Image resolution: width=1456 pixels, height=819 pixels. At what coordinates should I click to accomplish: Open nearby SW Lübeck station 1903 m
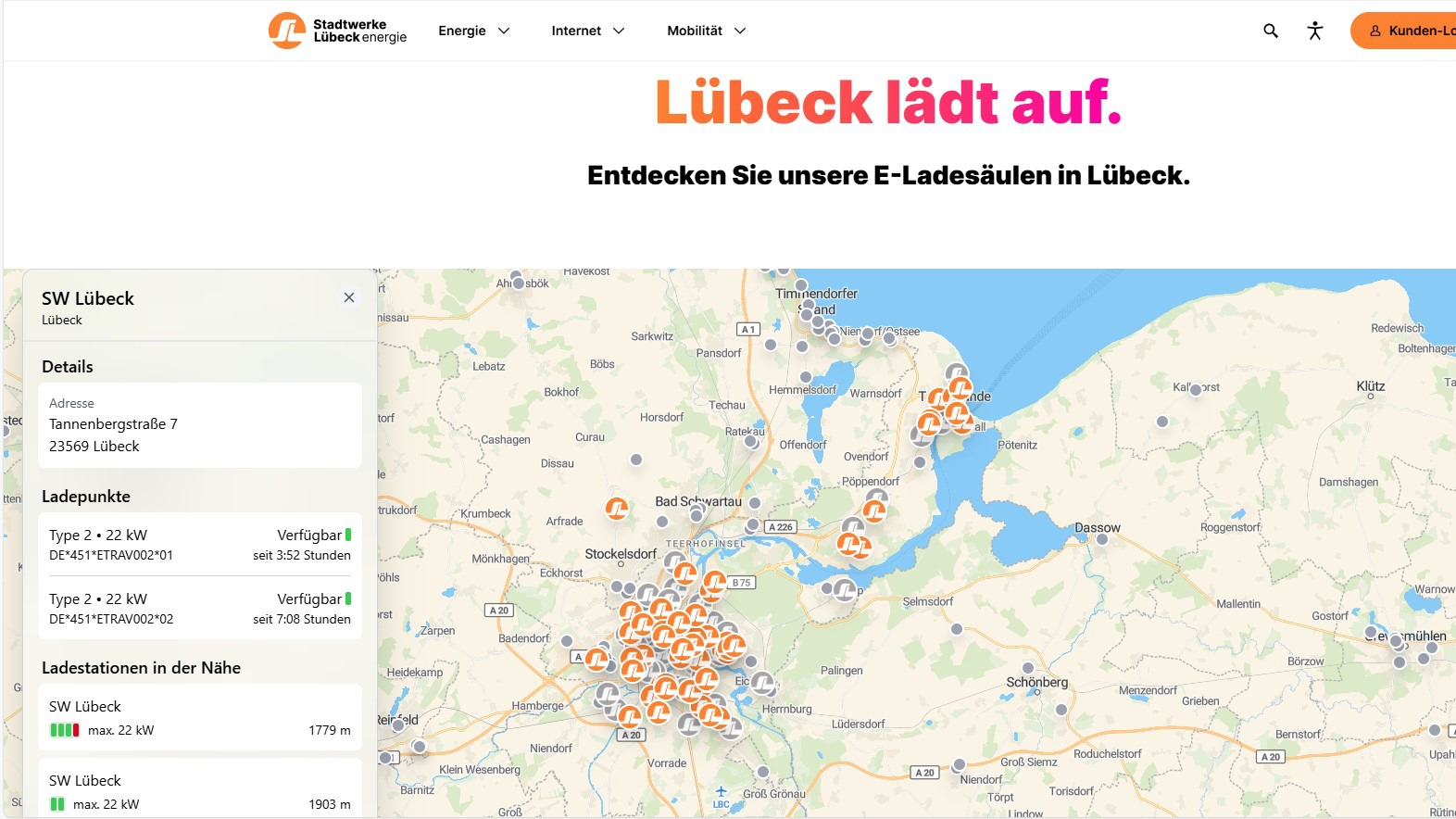tap(200, 787)
